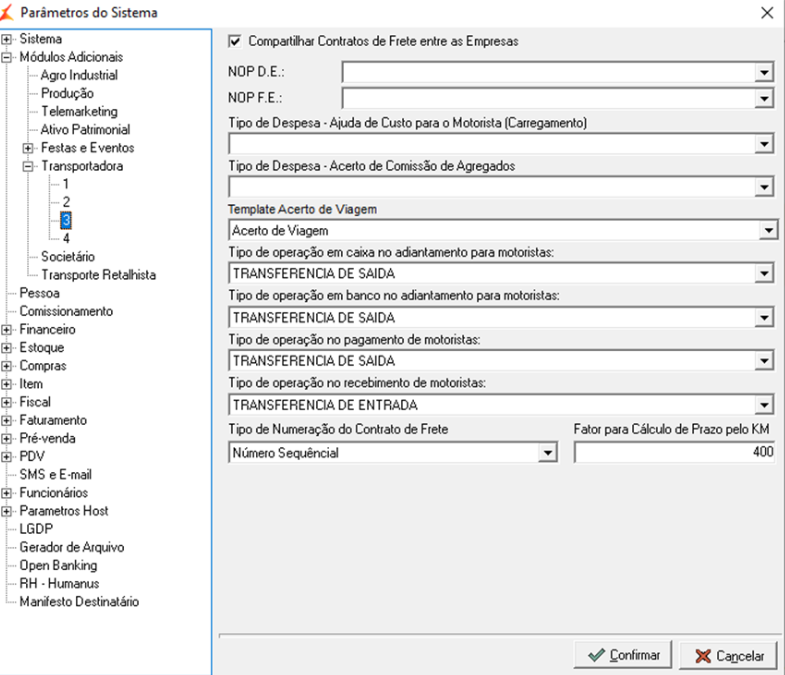Select Ativo Patrimonial in the tree
This screenshot has width=785, height=675.
tap(85, 130)
